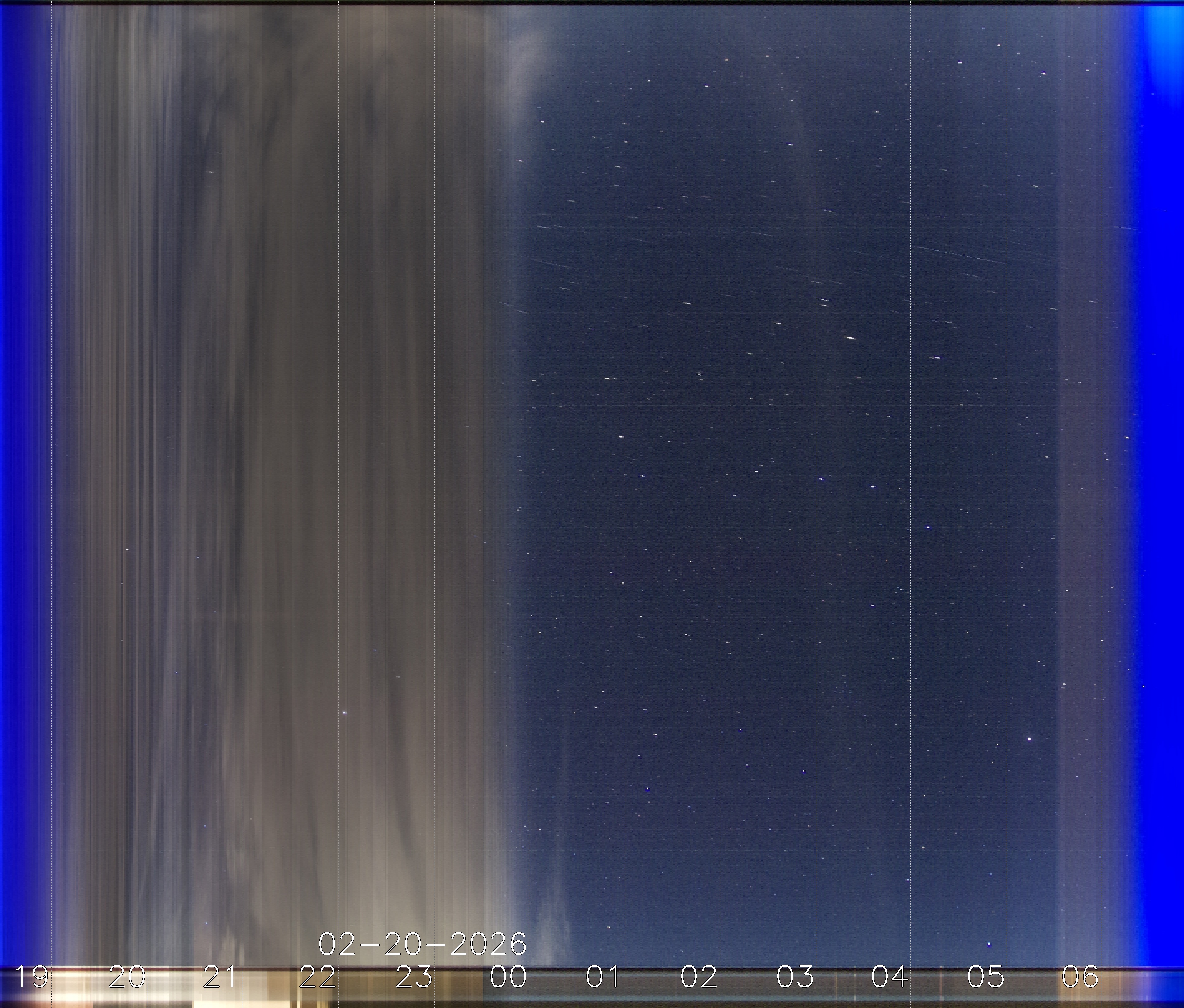Select the 23 hour marker
The width and height of the screenshot is (1184, 1008).
pyautogui.click(x=414, y=977)
